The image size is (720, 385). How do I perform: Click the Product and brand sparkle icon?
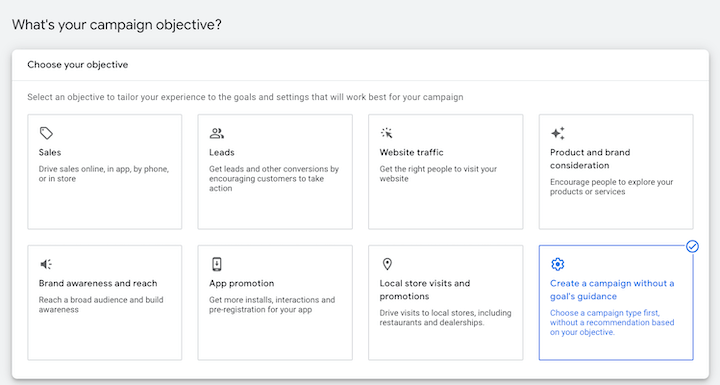(x=557, y=133)
